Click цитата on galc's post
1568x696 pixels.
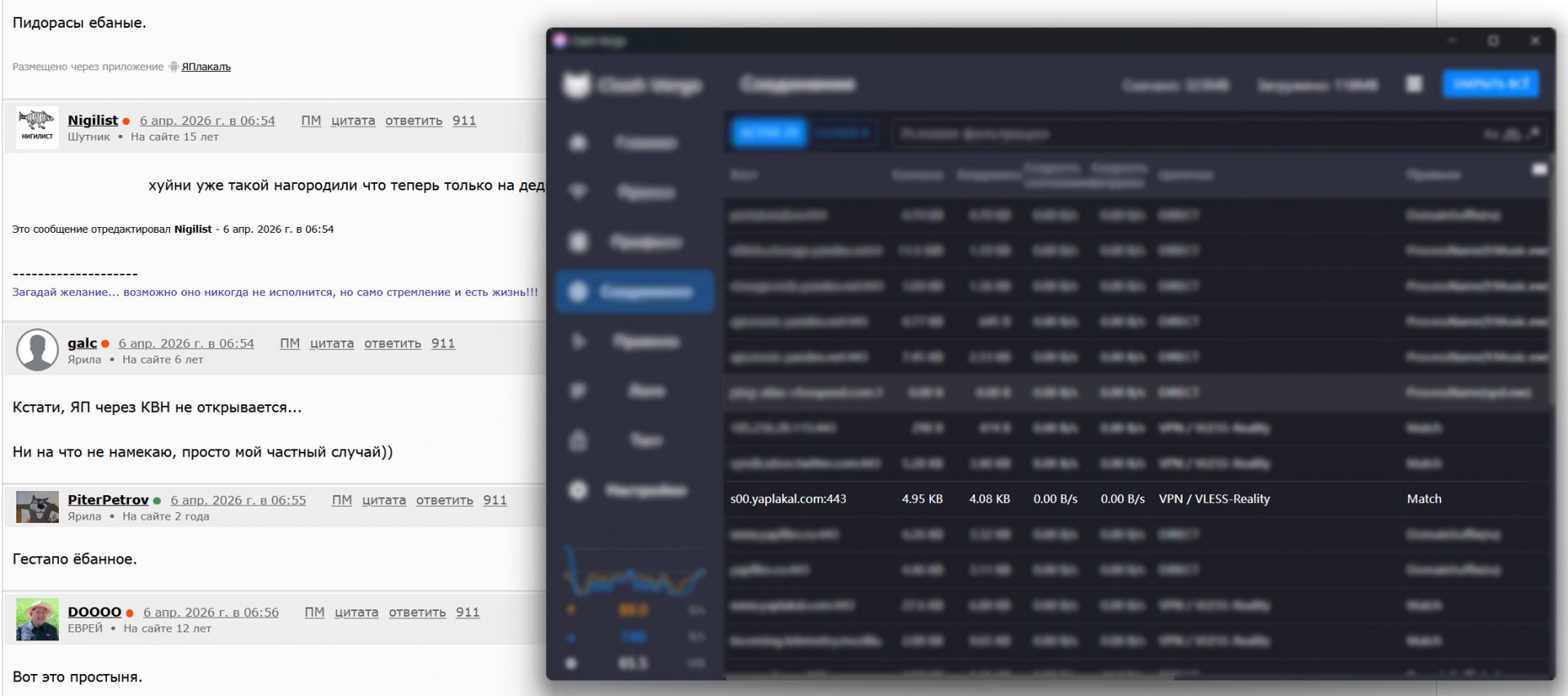(332, 344)
